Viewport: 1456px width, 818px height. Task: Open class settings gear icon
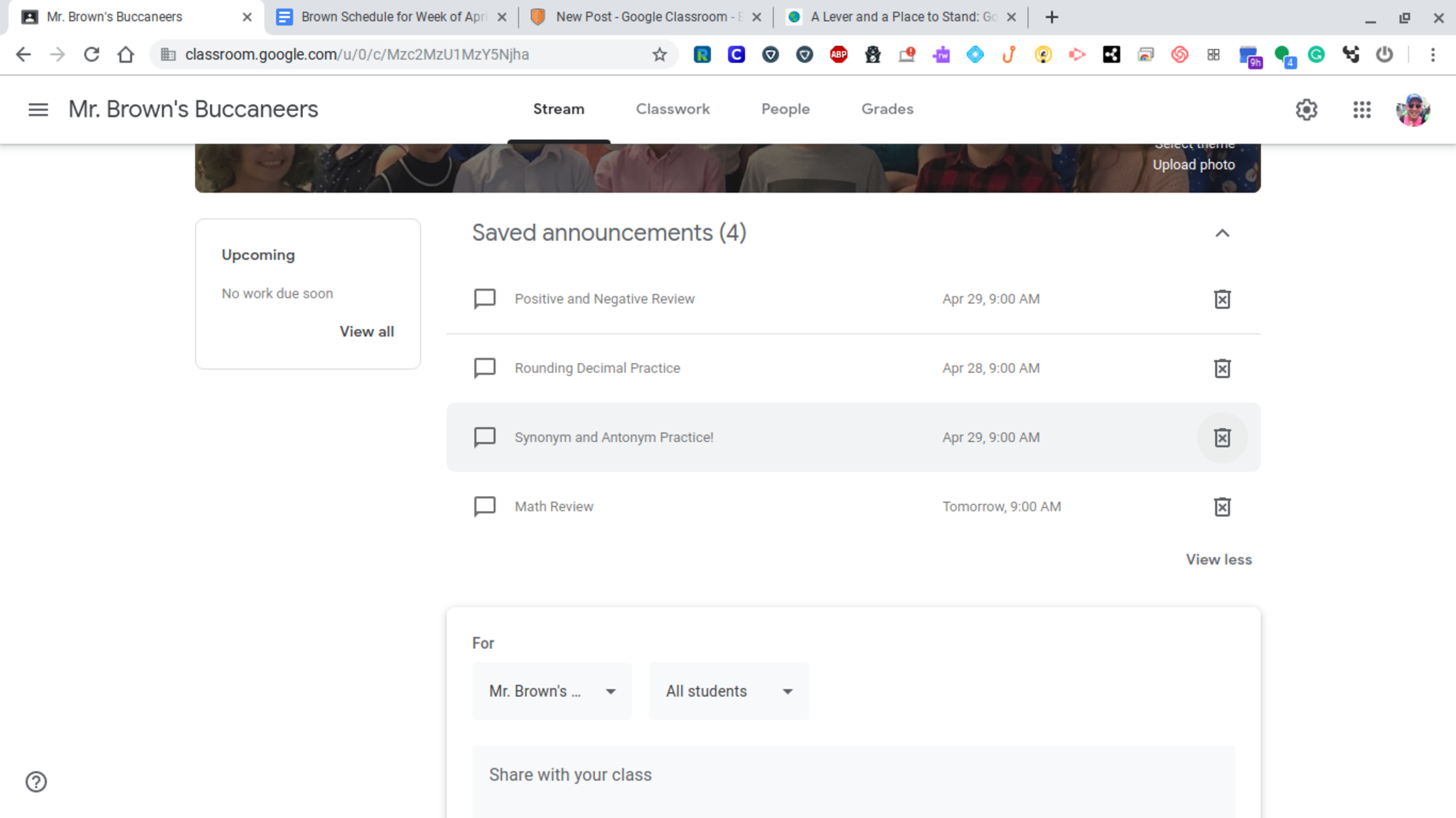pyautogui.click(x=1306, y=109)
